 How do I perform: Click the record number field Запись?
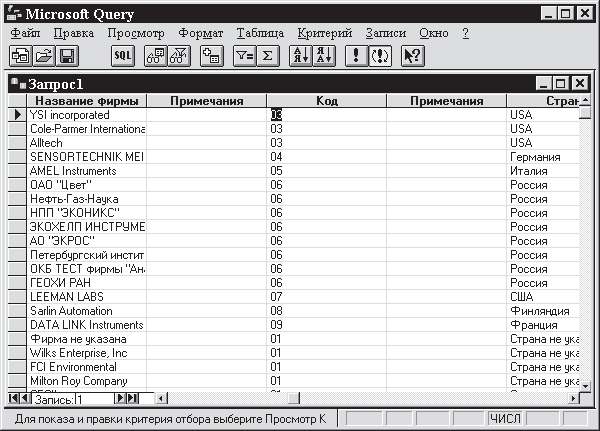coord(85,399)
